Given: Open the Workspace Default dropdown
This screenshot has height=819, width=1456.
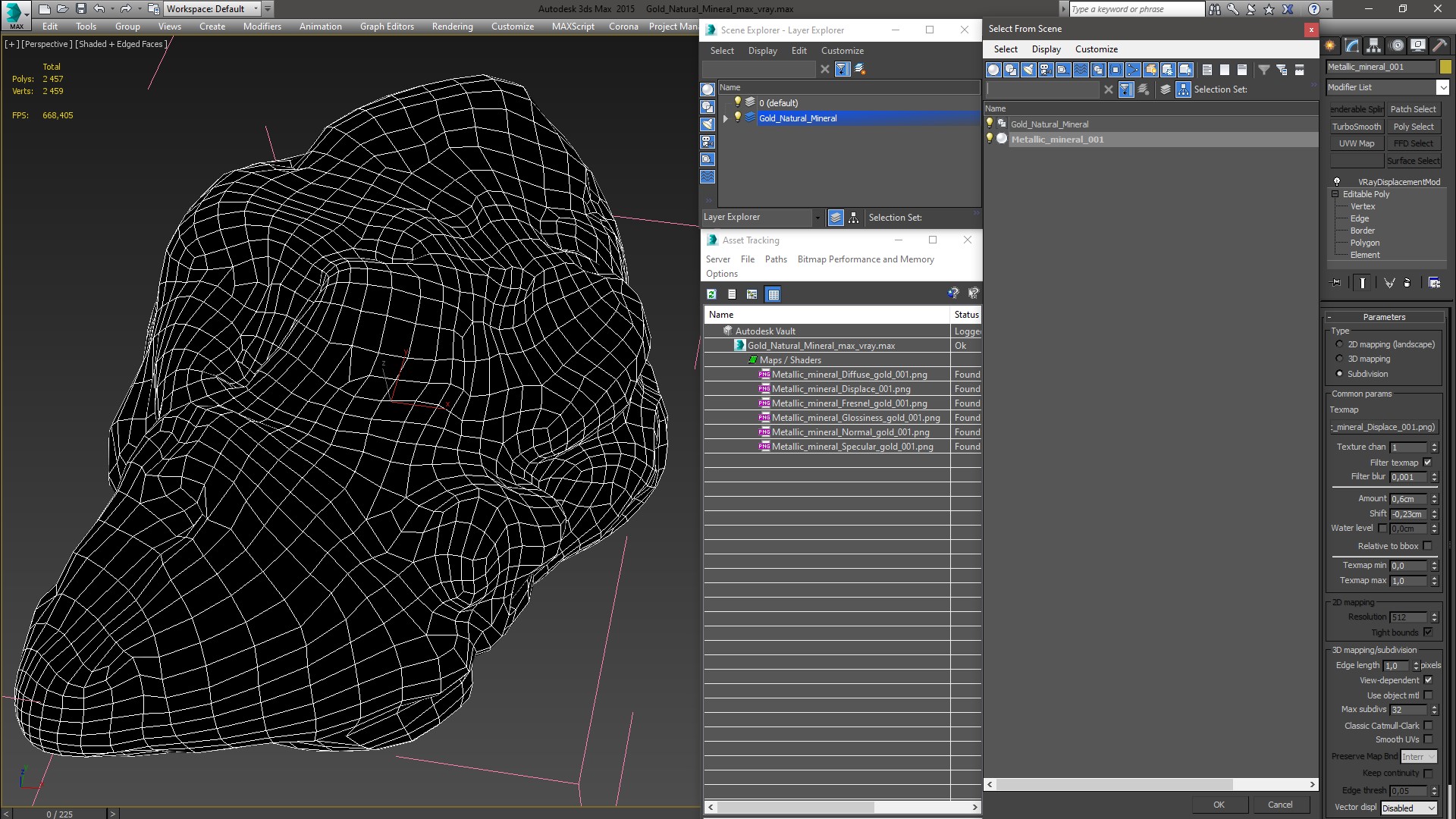Looking at the screenshot, I should click(256, 9).
